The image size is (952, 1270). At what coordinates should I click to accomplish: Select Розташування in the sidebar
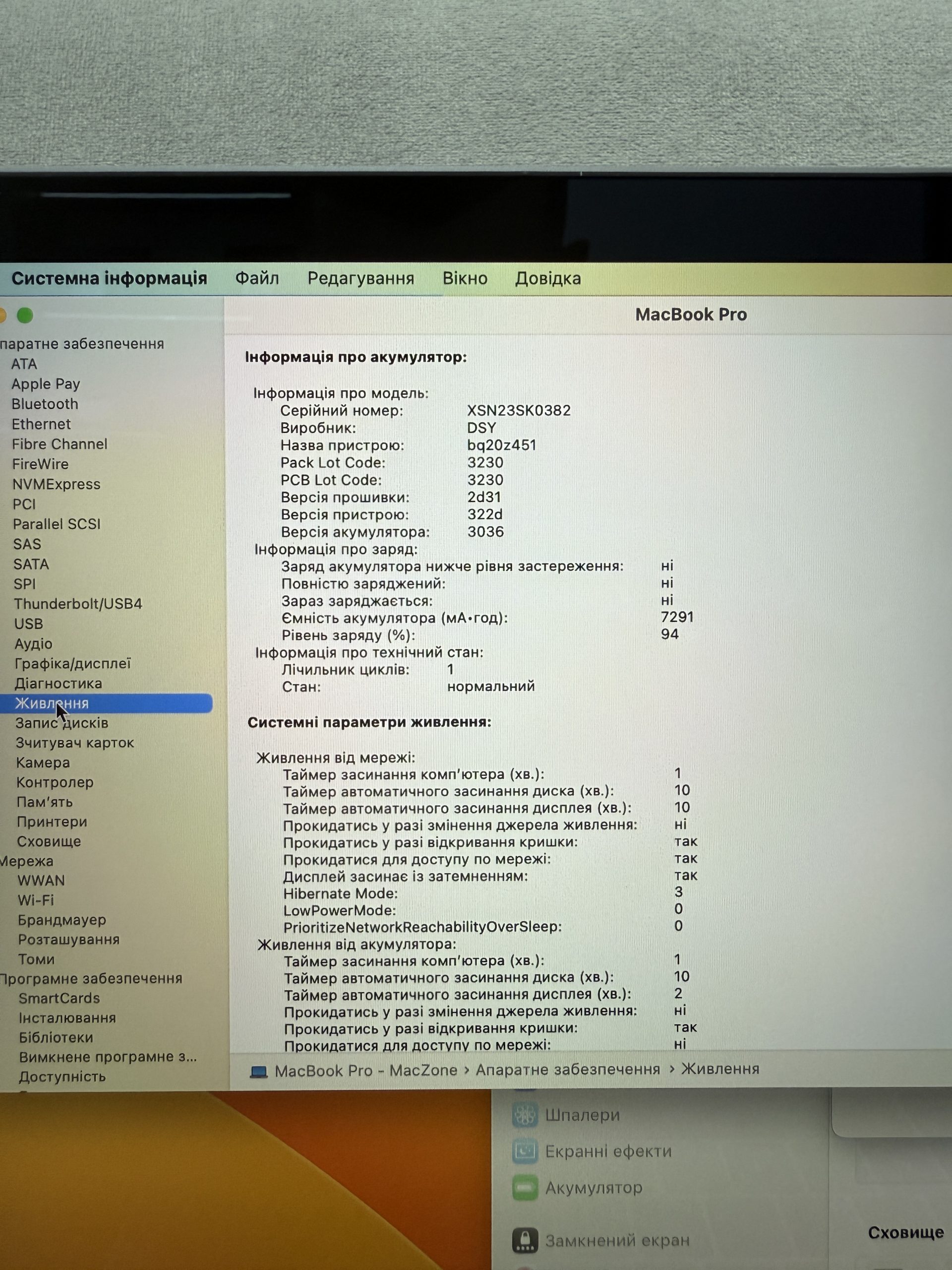[69, 940]
